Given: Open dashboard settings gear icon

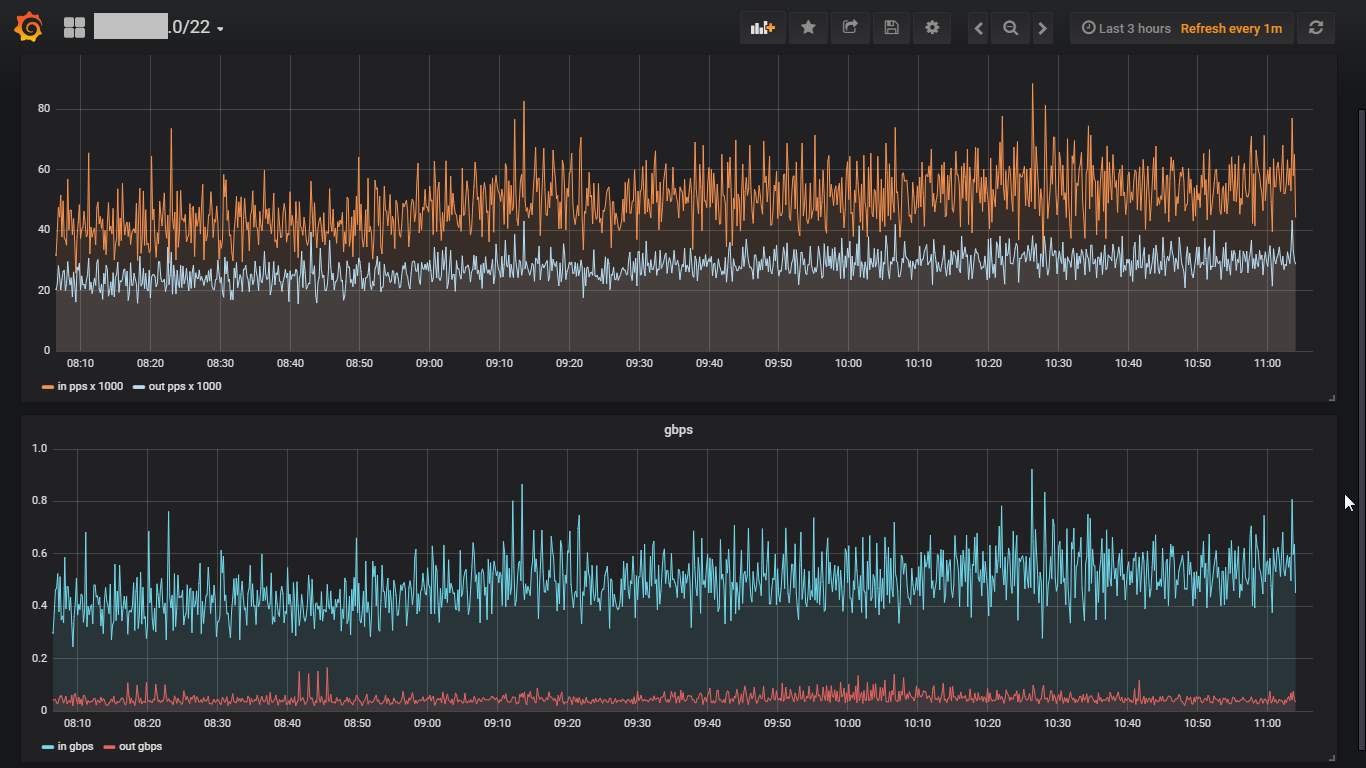Looking at the screenshot, I should (932, 28).
